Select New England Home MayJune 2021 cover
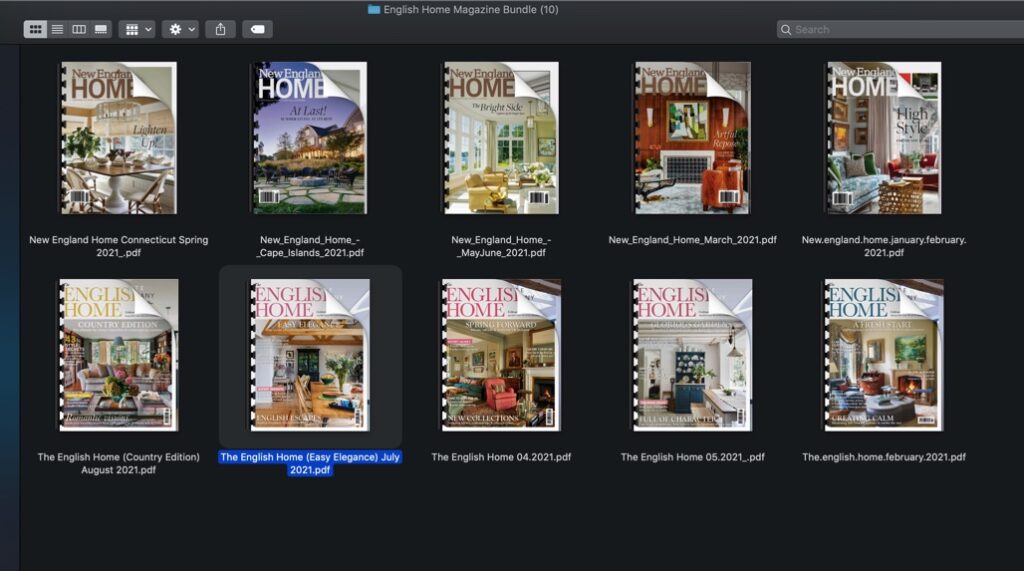The image size is (1024, 571). coord(501,138)
